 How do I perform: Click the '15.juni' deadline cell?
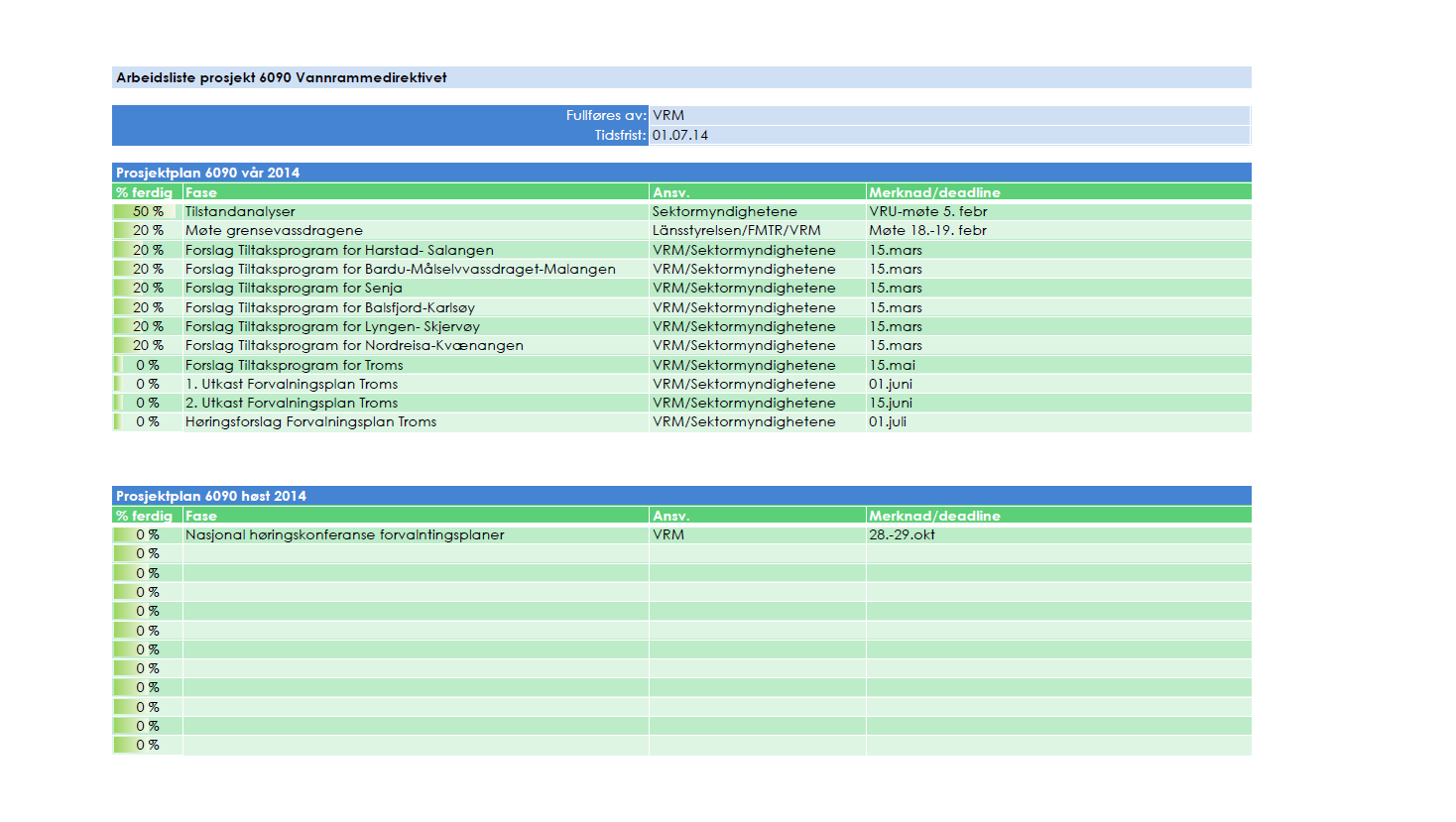(x=1059, y=403)
